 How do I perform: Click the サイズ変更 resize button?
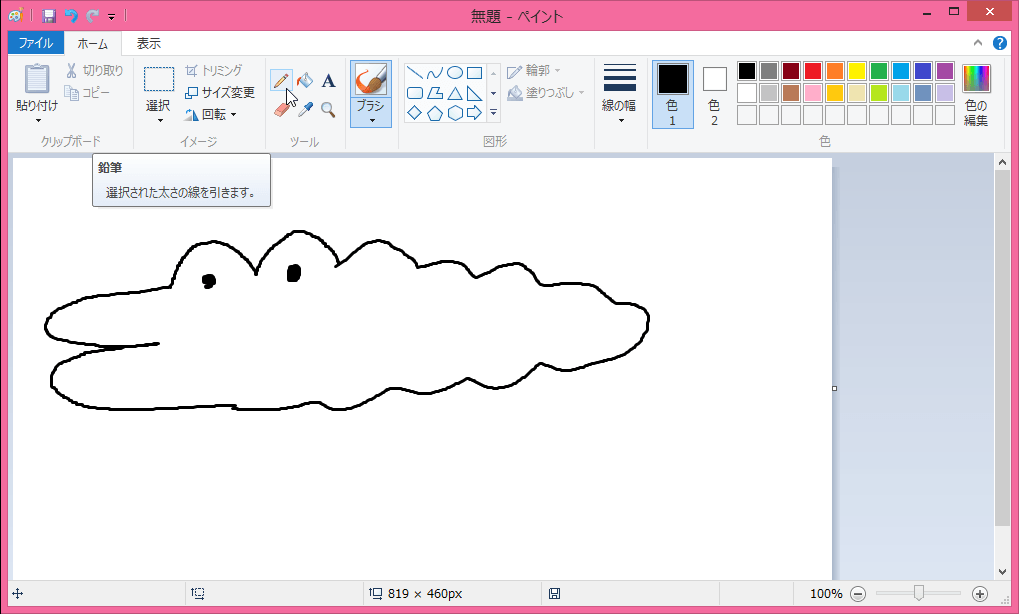220,92
